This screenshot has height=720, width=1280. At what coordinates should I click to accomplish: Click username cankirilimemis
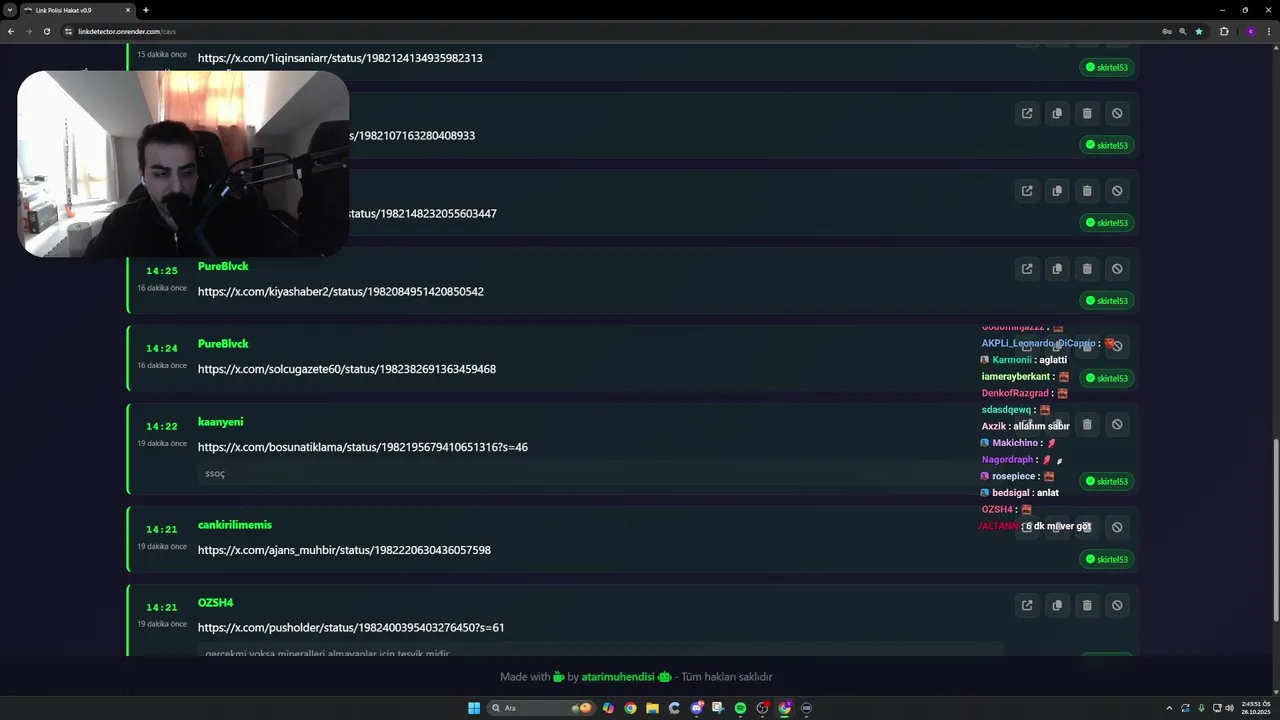pos(235,525)
